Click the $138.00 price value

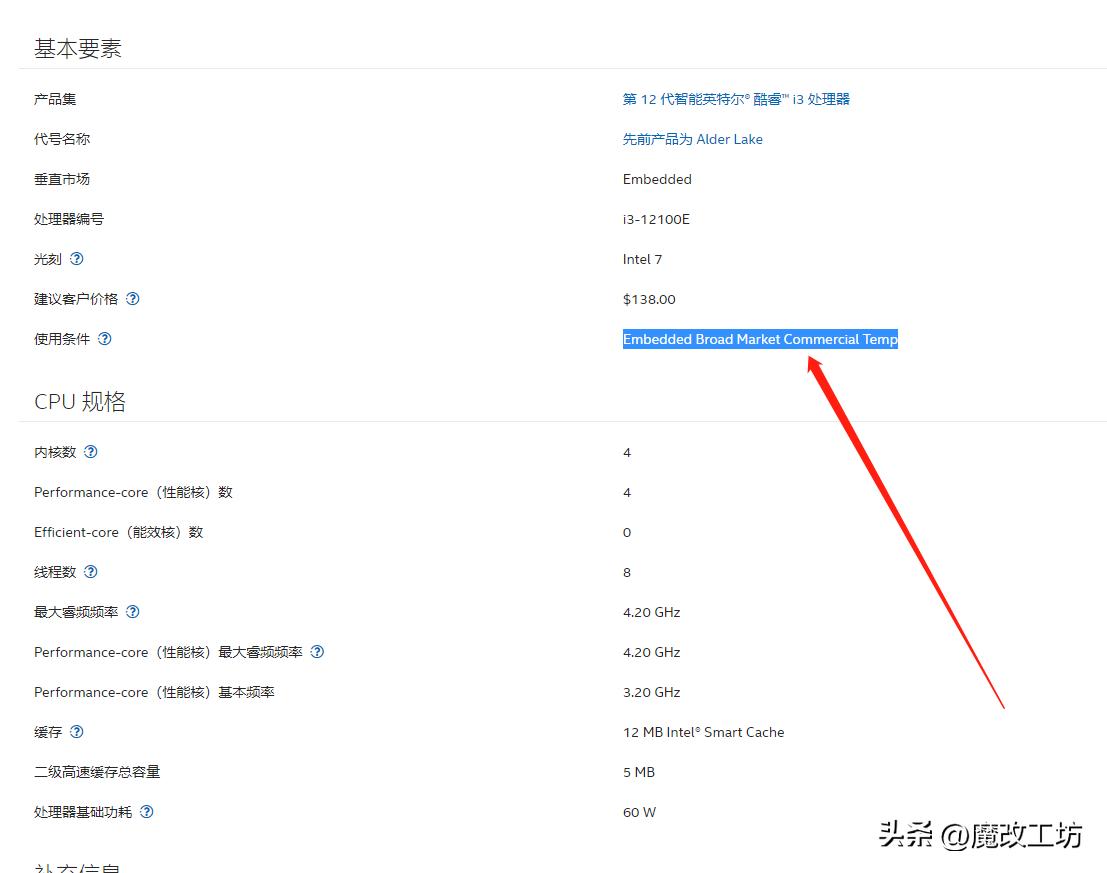(x=649, y=299)
